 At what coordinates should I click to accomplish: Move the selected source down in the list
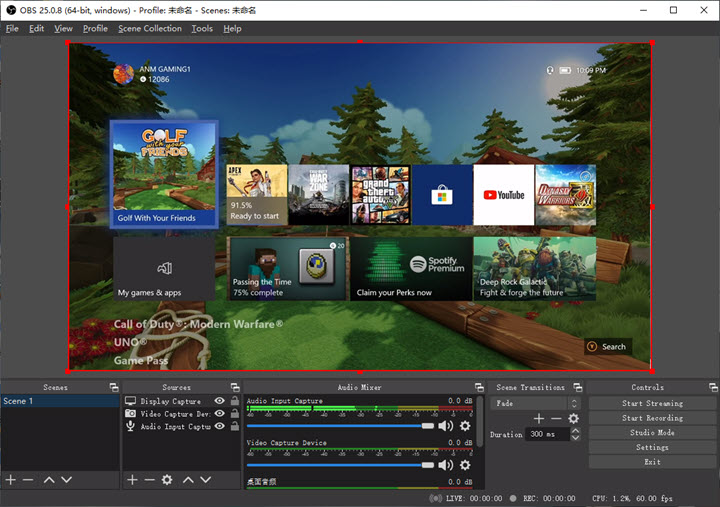[x=205, y=480]
